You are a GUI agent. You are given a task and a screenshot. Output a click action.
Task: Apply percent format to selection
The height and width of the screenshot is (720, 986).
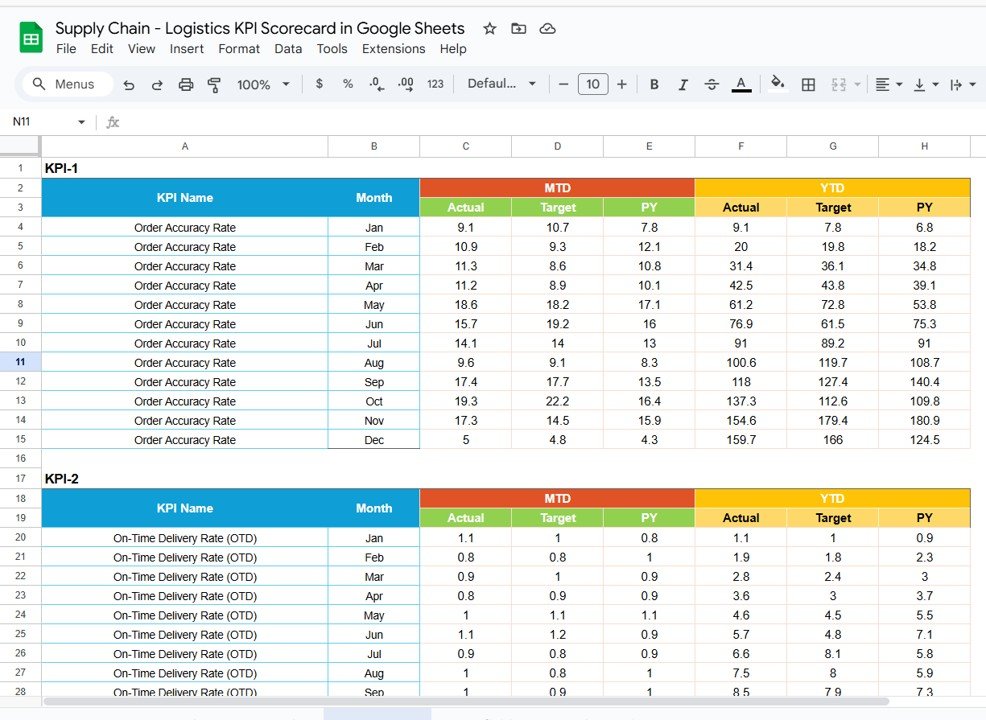pyautogui.click(x=347, y=84)
